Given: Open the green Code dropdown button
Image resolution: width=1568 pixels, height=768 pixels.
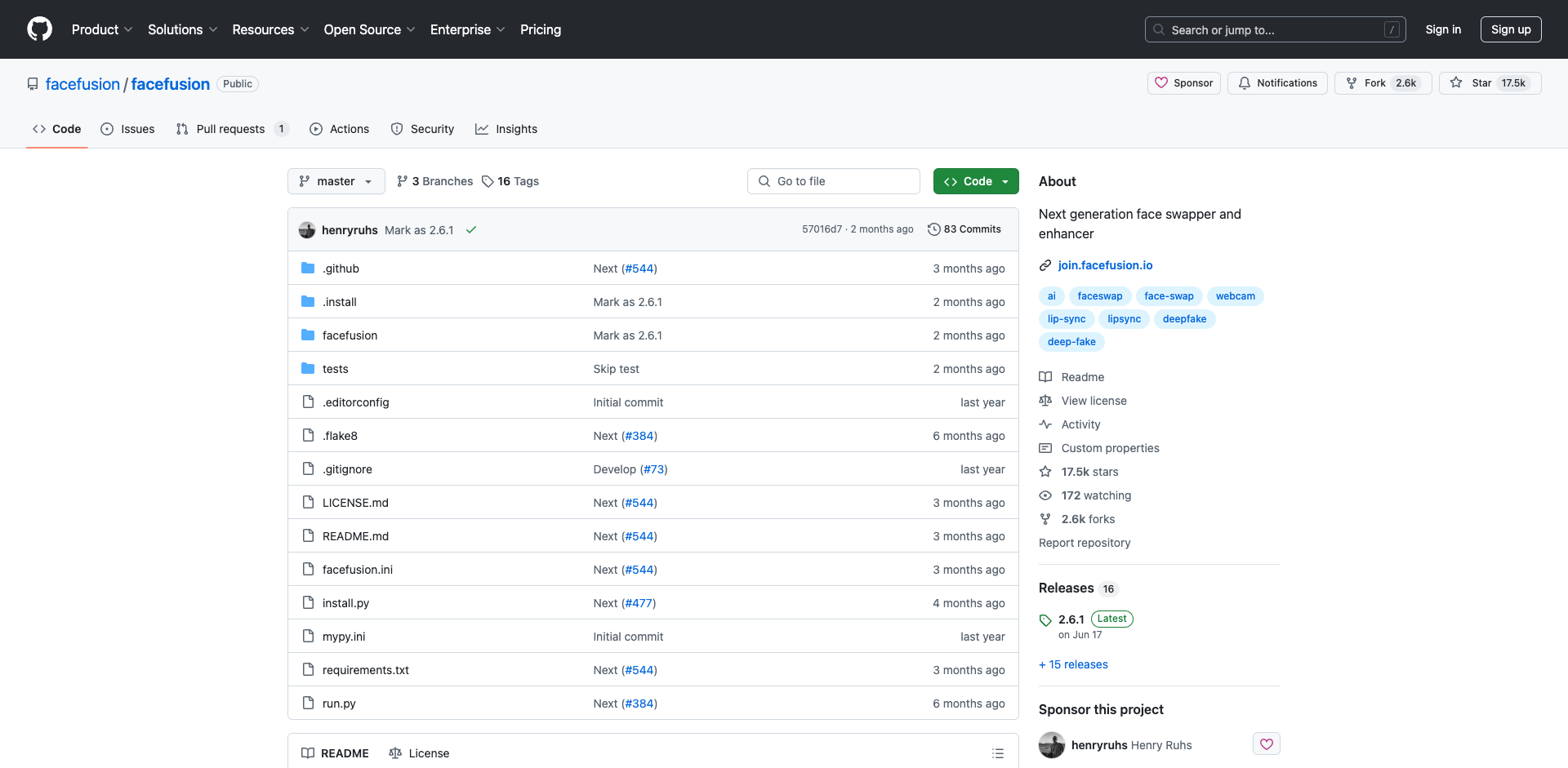Looking at the screenshot, I should click(976, 181).
